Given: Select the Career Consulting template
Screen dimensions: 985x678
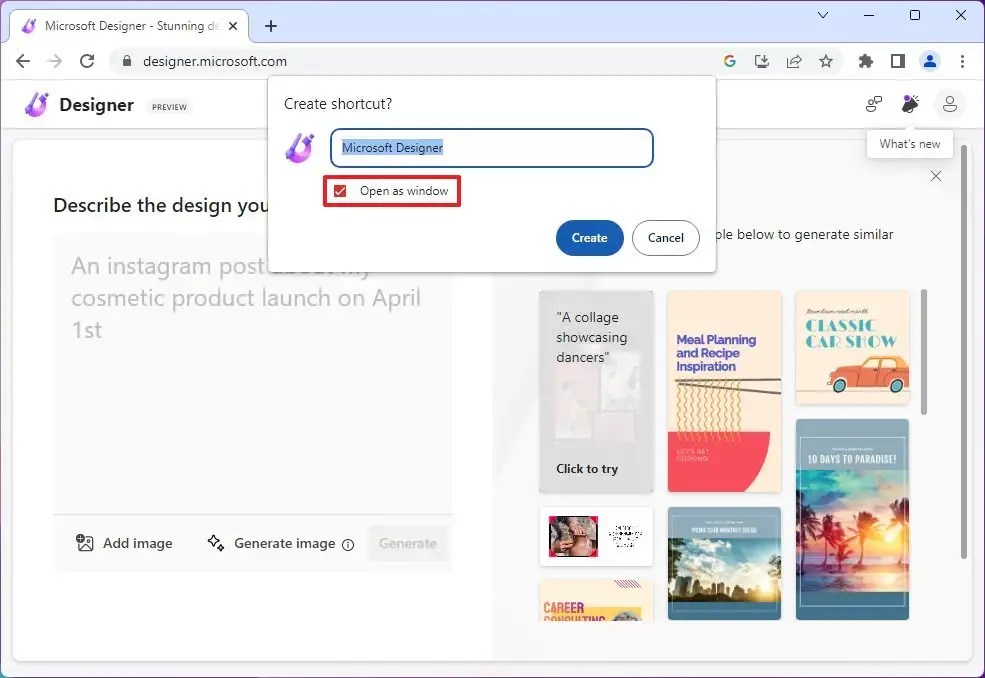Looking at the screenshot, I should coord(596,601).
